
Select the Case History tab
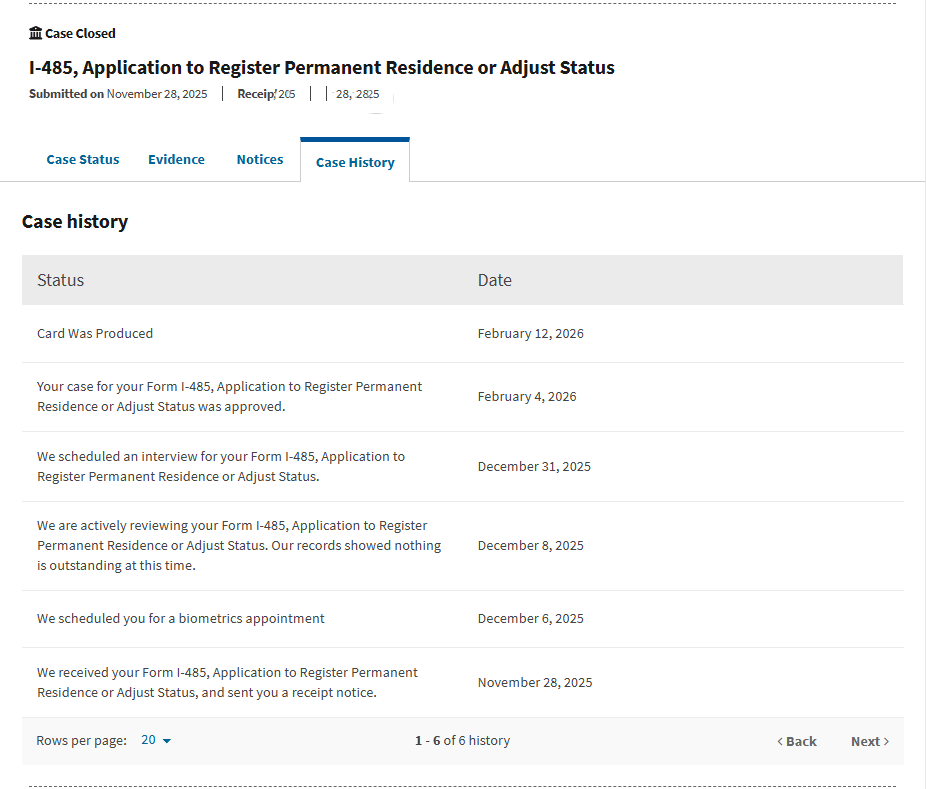point(355,162)
